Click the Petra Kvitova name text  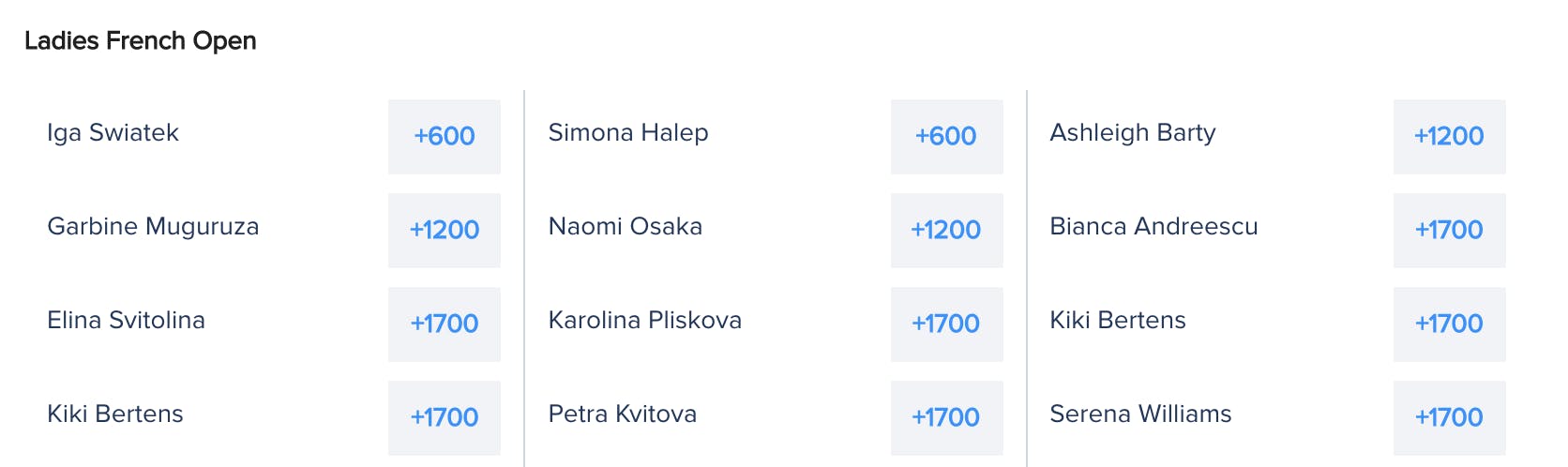[x=623, y=414]
